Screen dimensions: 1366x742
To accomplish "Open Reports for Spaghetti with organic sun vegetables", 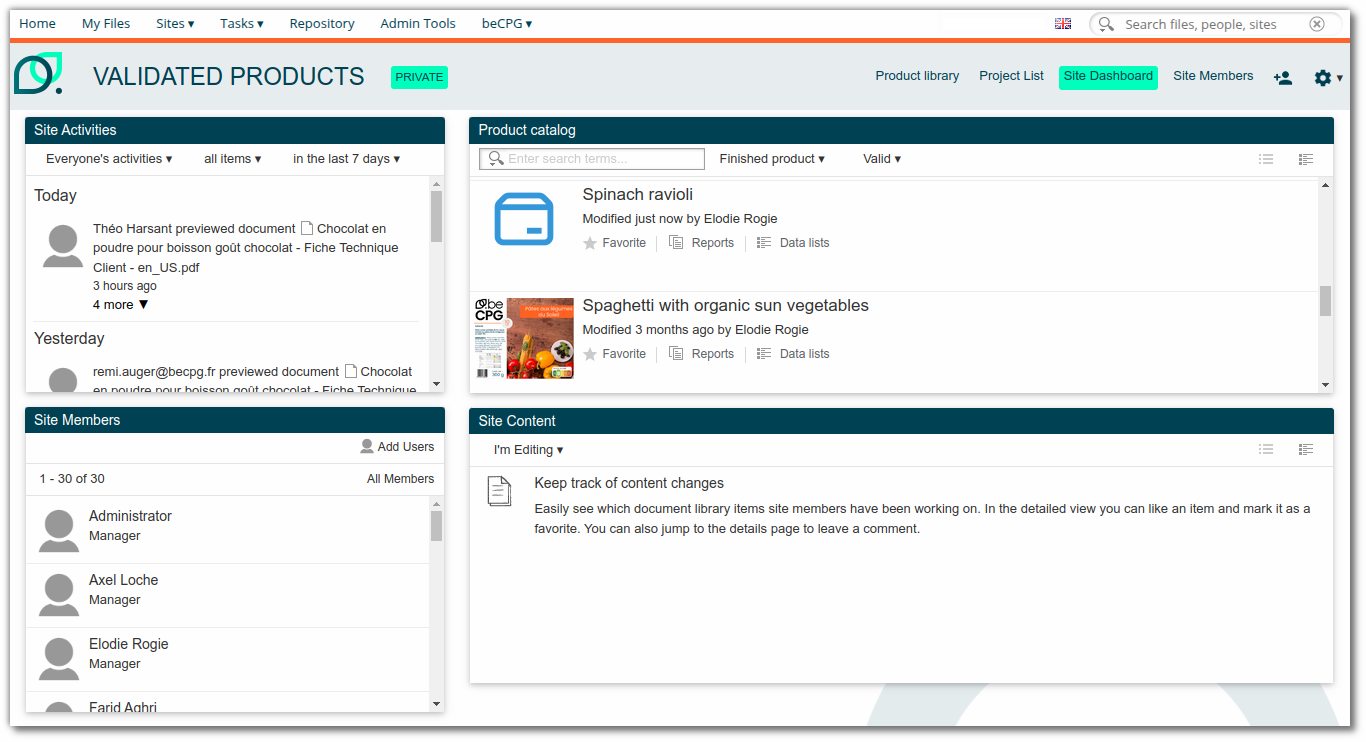I will 712,353.
